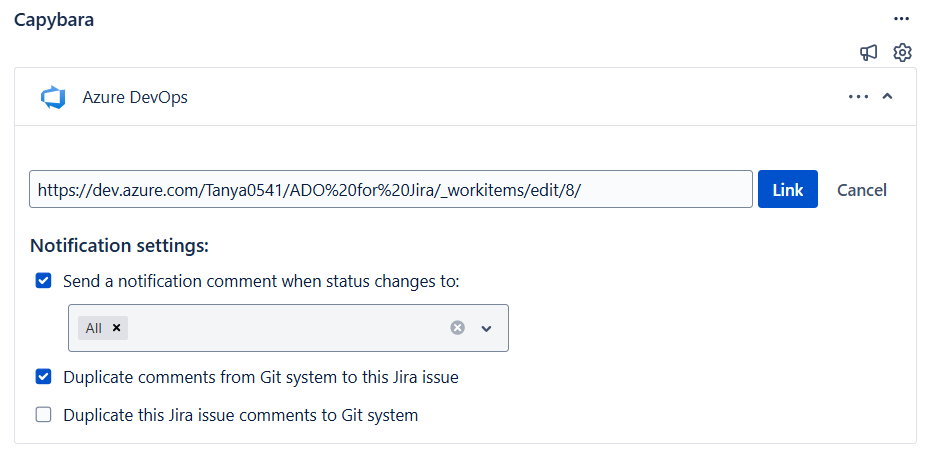Collapse the Azure DevOps section
The height and width of the screenshot is (469, 931).
click(888, 97)
